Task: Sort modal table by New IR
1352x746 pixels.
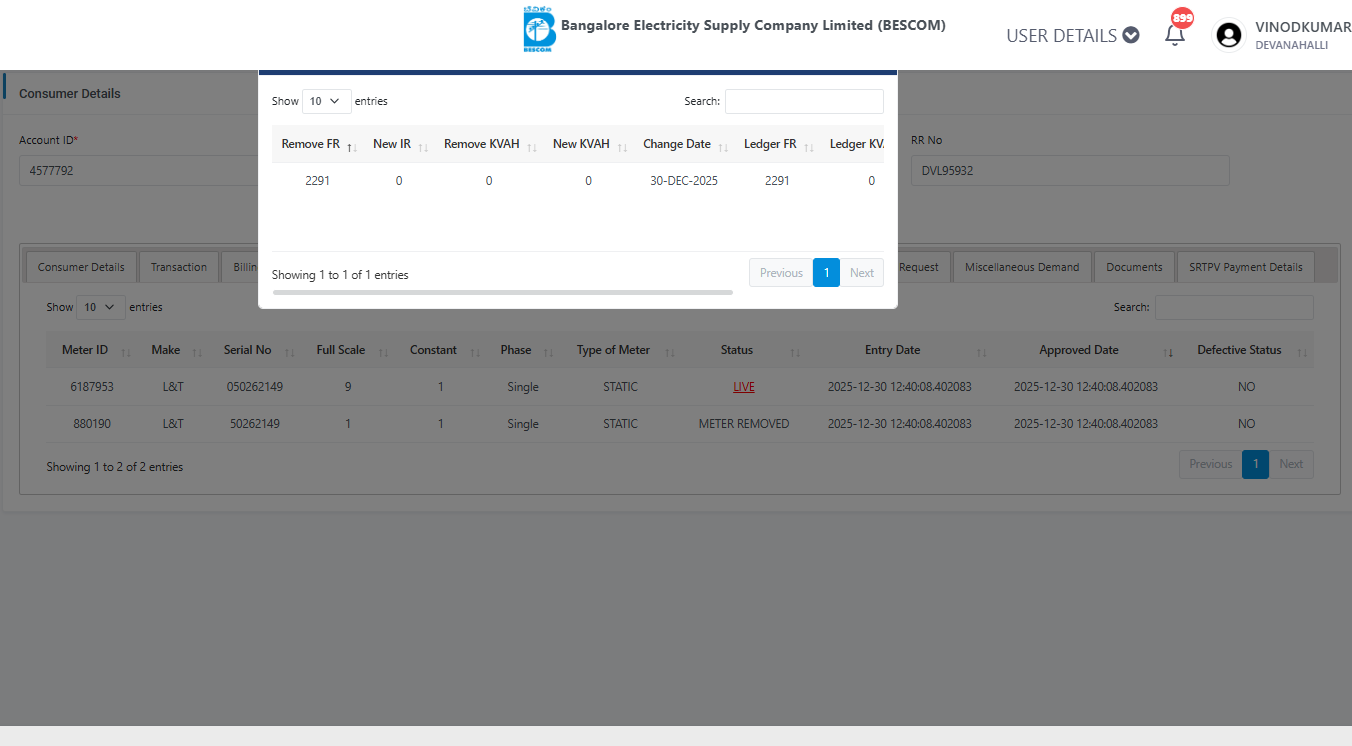Action: tap(423, 146)
